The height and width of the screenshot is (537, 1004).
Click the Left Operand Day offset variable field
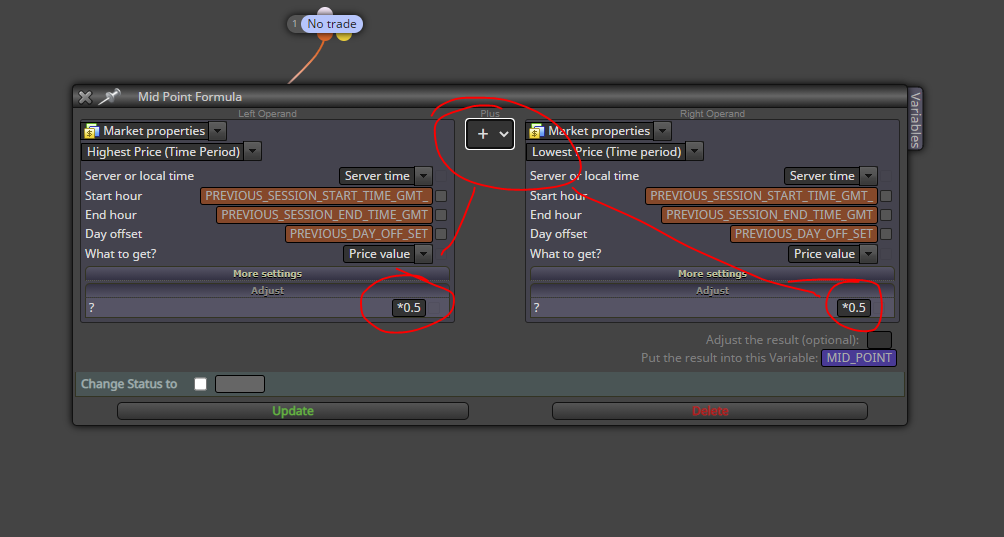pyautogui.click(x=359, y=234)
